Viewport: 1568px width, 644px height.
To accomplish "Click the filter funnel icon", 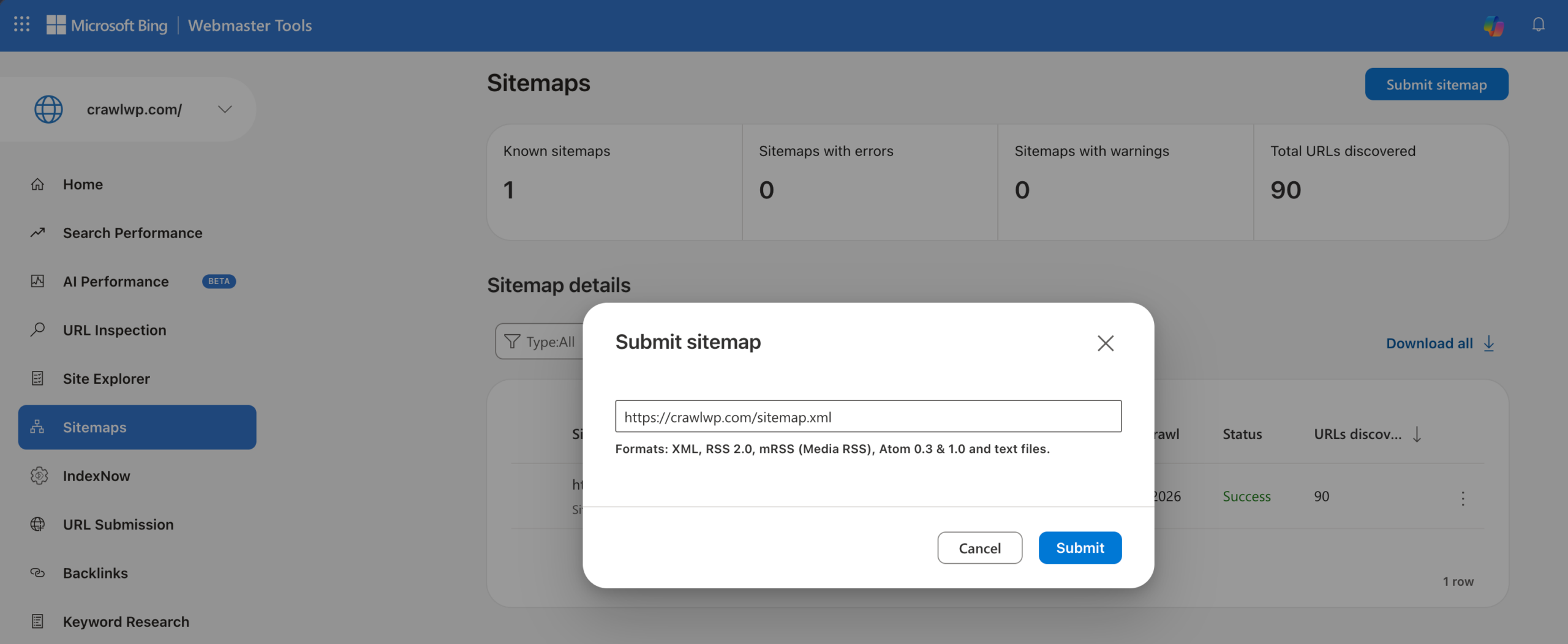I will point(512,342).
